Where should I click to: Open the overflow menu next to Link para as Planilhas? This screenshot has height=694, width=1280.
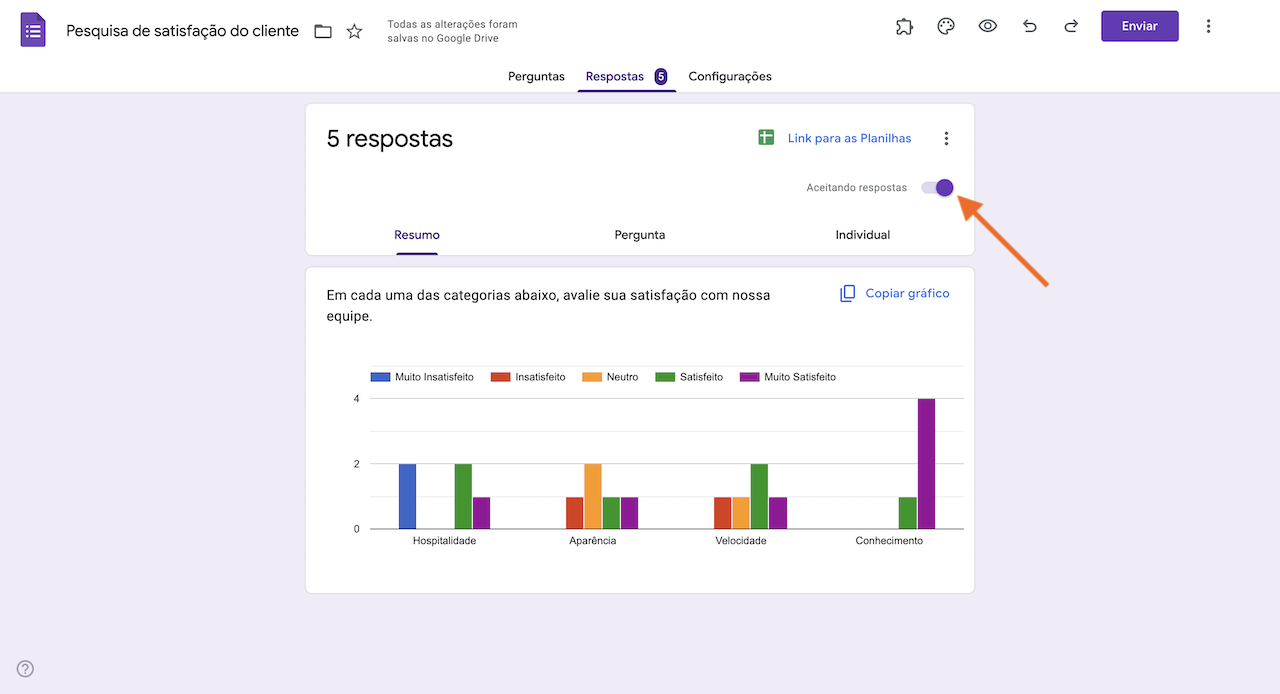coord(946,138)
